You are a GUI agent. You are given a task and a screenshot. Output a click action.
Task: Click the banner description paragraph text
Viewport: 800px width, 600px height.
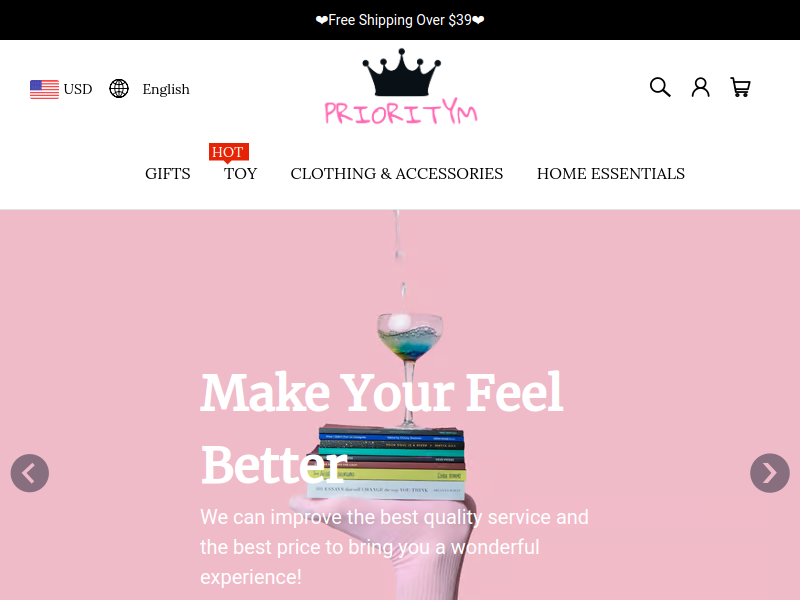pyautogui.click(x=394, y=547)
